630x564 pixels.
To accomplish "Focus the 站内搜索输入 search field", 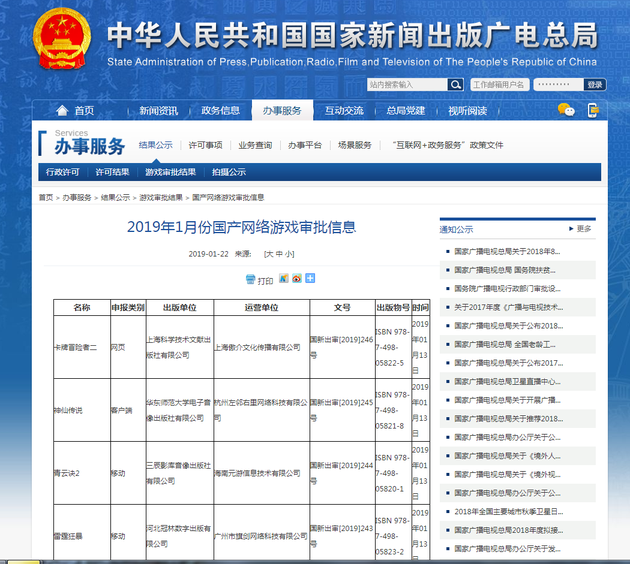I will (407, 85).
